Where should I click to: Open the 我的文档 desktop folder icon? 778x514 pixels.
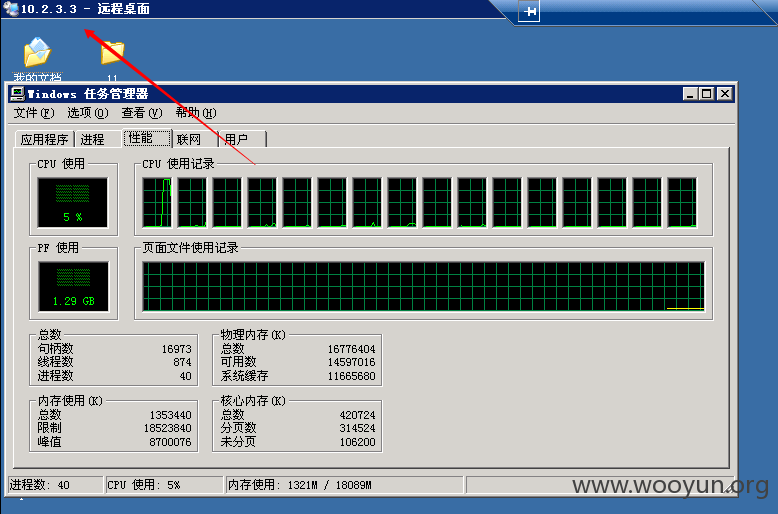tap(37, 53)
